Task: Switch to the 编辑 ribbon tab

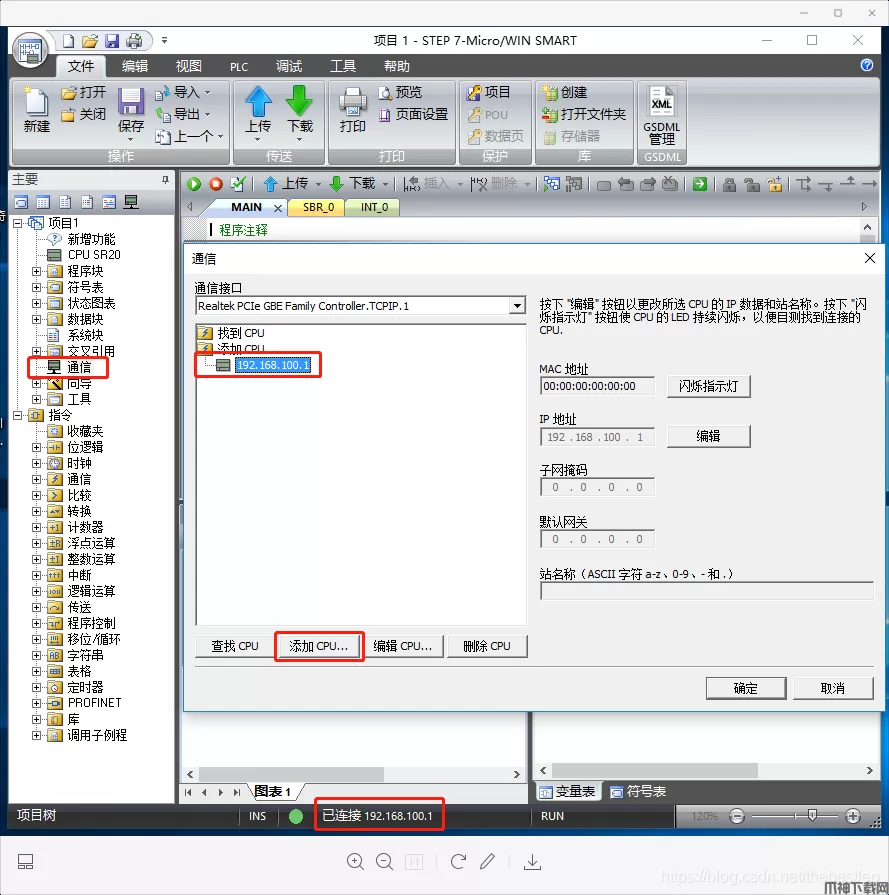Action: coord(135,66)
